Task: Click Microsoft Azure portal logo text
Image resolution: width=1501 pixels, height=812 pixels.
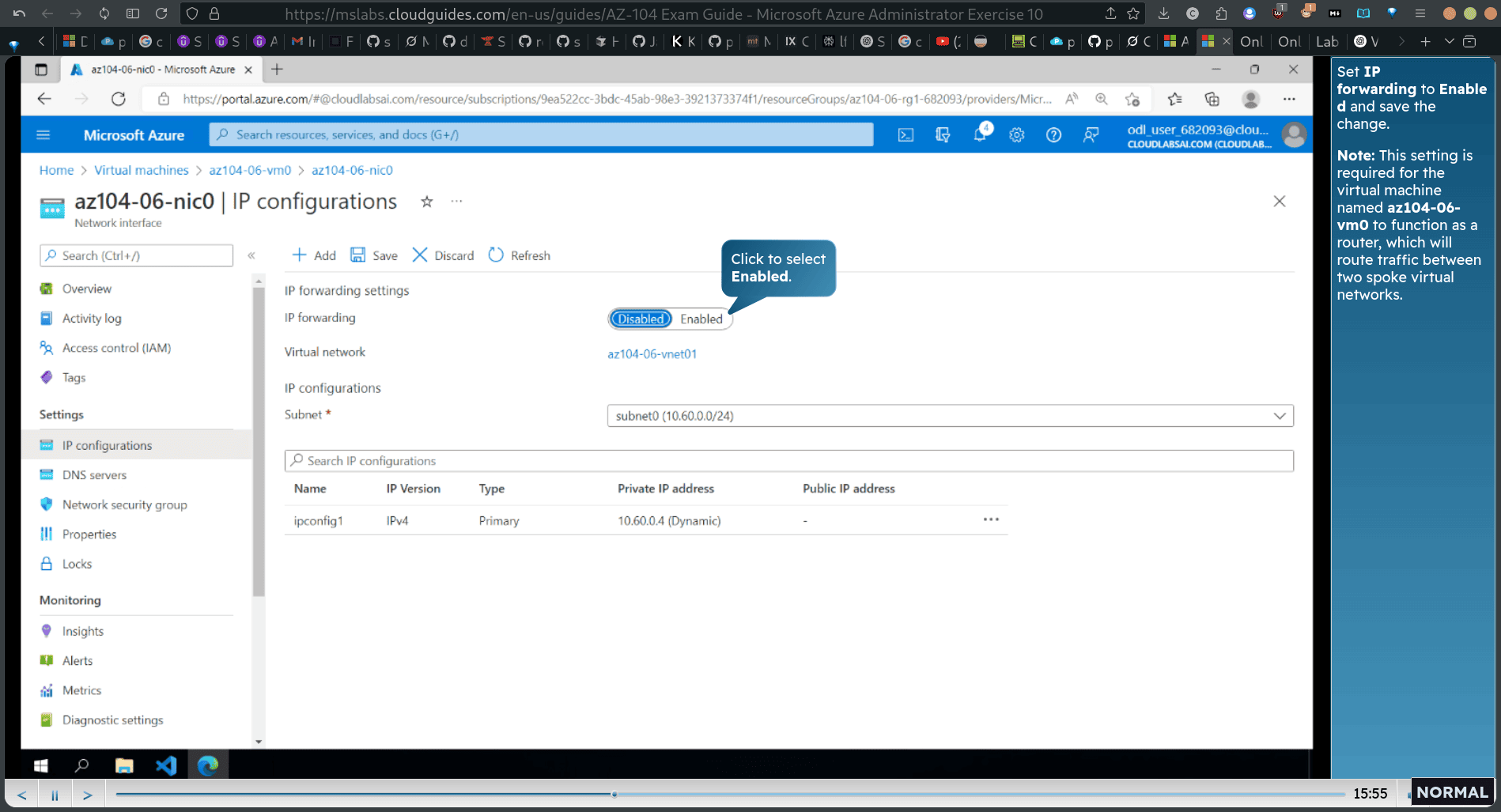Action: point(134,135)
